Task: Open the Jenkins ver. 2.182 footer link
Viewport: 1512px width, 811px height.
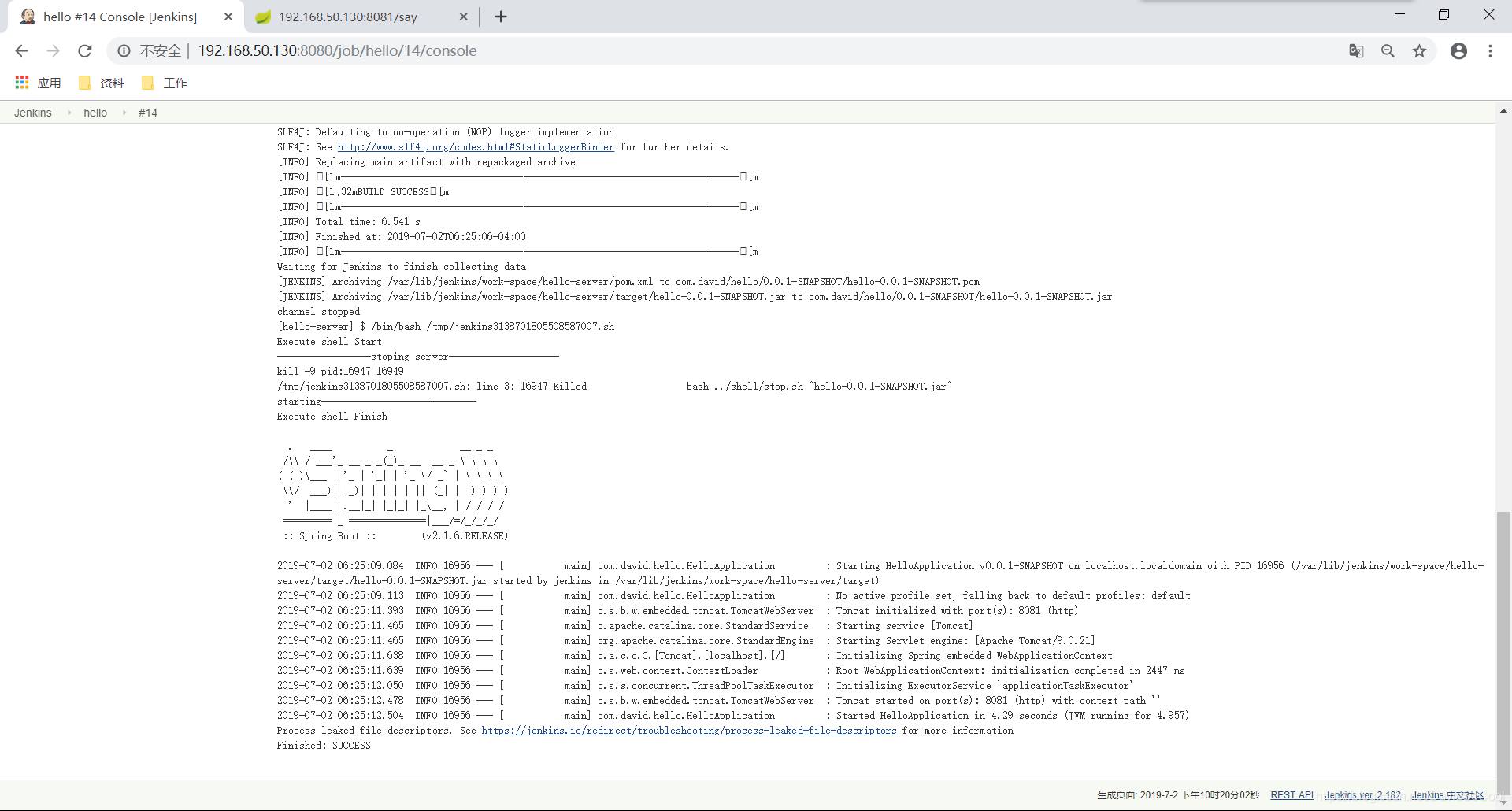Action: coord(1362,795)
